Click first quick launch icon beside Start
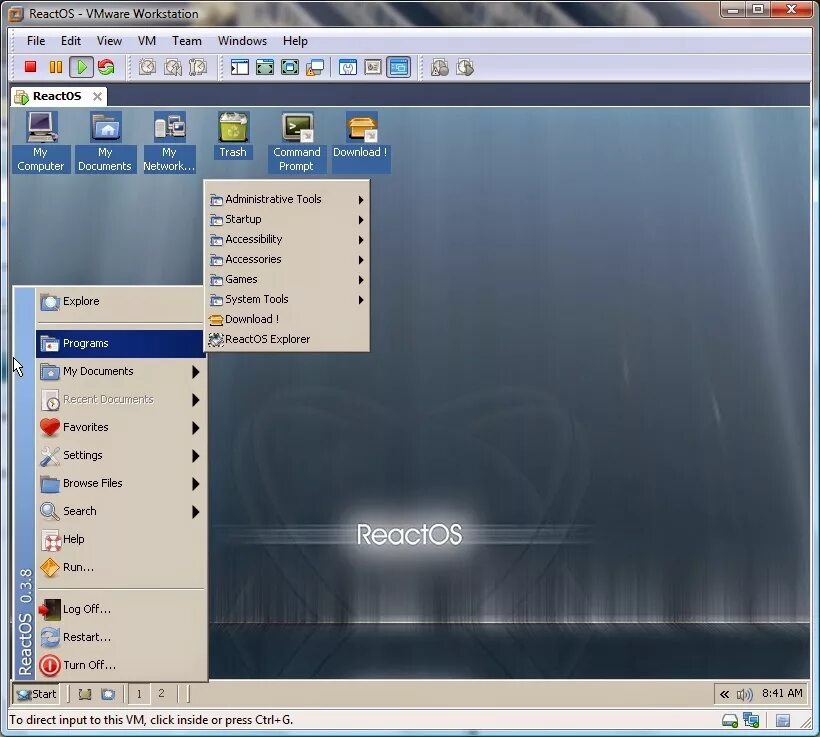Screen dimensions: 820x737 (85, 694)
